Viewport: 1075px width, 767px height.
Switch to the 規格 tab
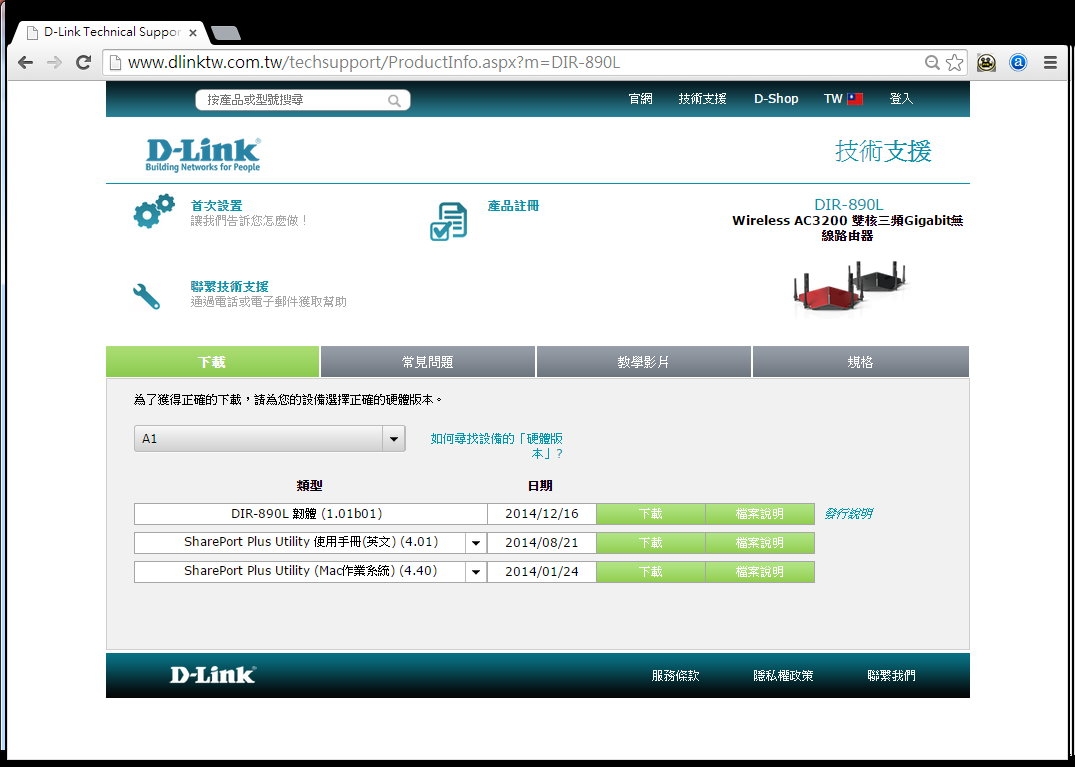point(860,361)
